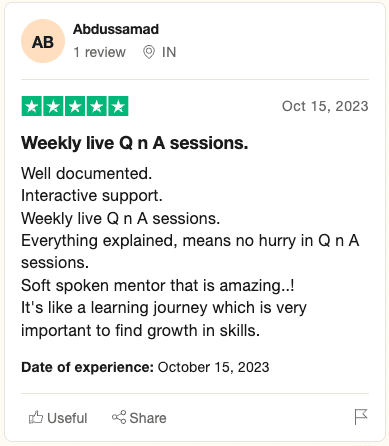The height and width of the screenshot is (446, 389).
Task: Click the location pin icon
Action: (x=149, y=52)
